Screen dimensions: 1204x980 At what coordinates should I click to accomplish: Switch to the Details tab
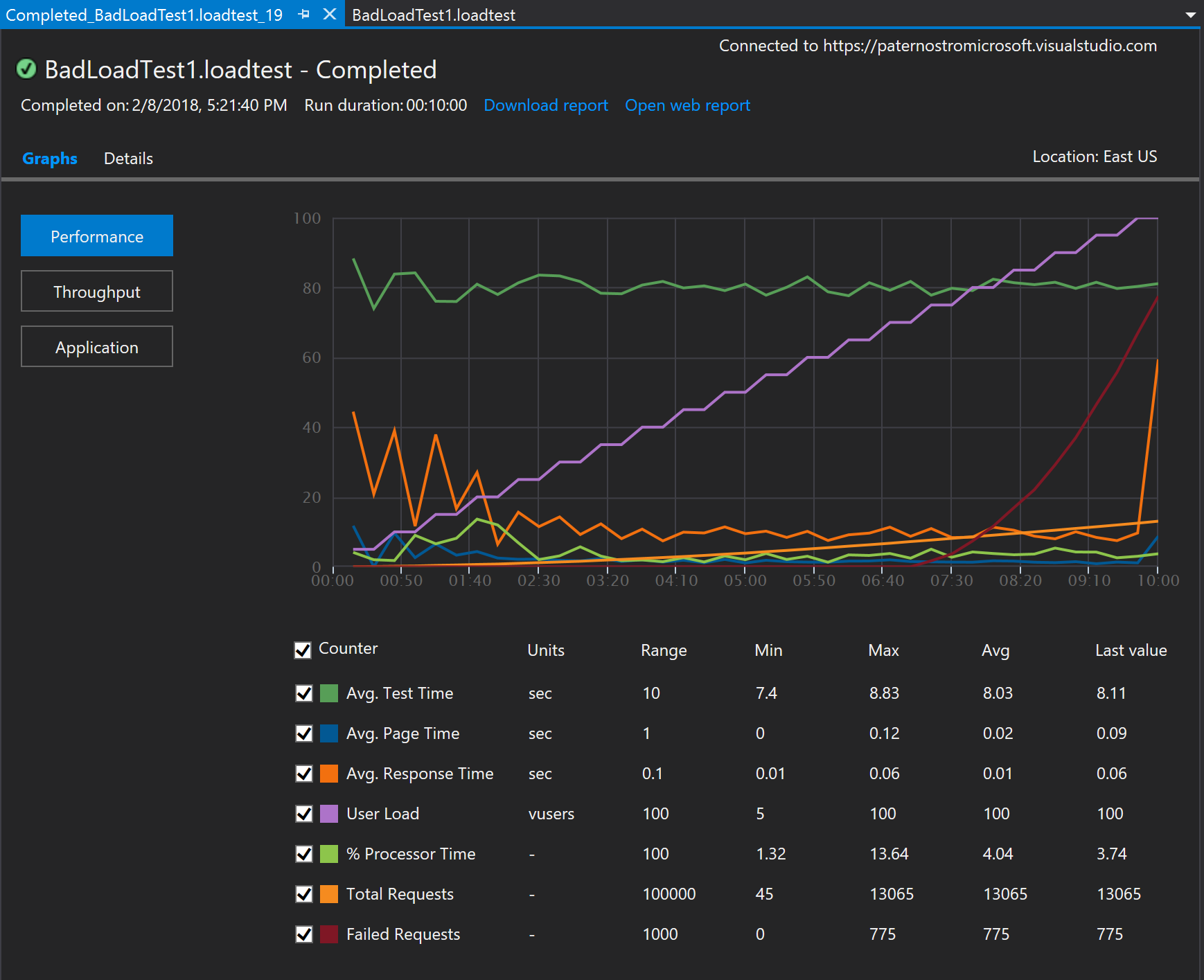[x=128, y=159]
